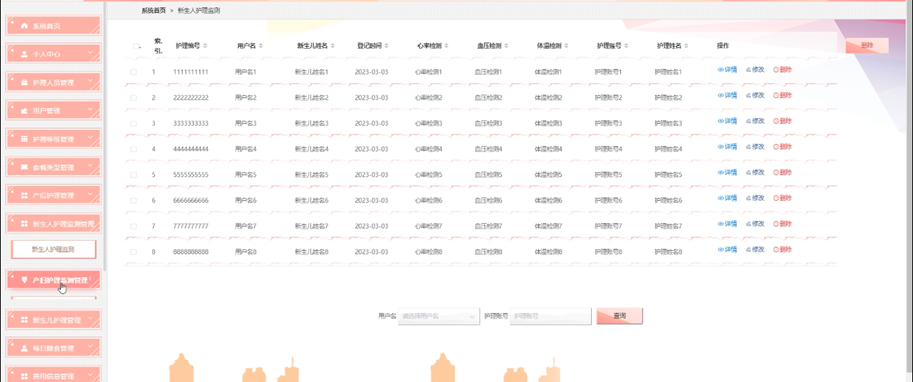
Task: Delete row 用户名8 via 删除
Action: pos(783,249)
